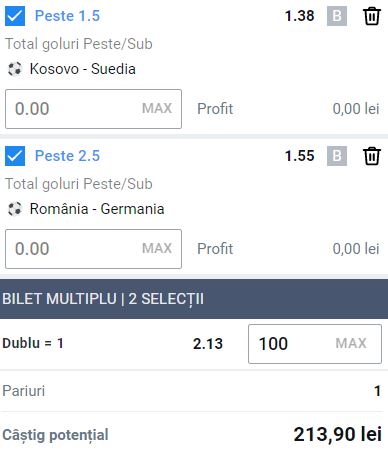Click the football icon beside Kosovo - Suedia
Image resolution: width=388 pixels, height=453 pixels.
point(15,69)
